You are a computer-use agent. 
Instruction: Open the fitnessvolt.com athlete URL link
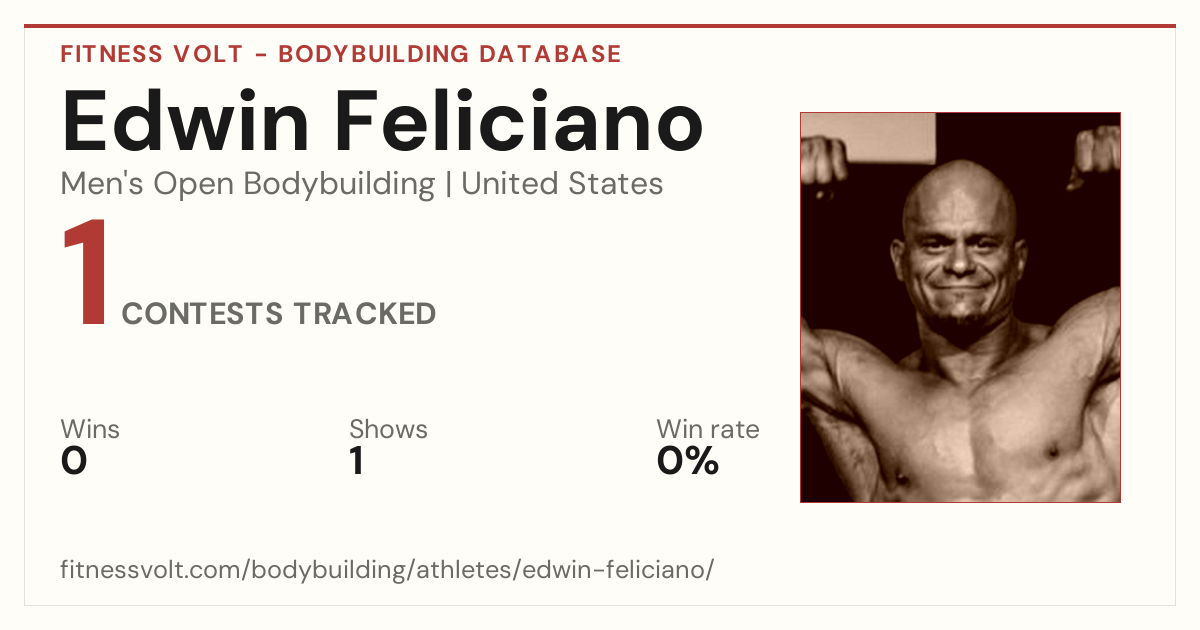click(x=387, y=570)
